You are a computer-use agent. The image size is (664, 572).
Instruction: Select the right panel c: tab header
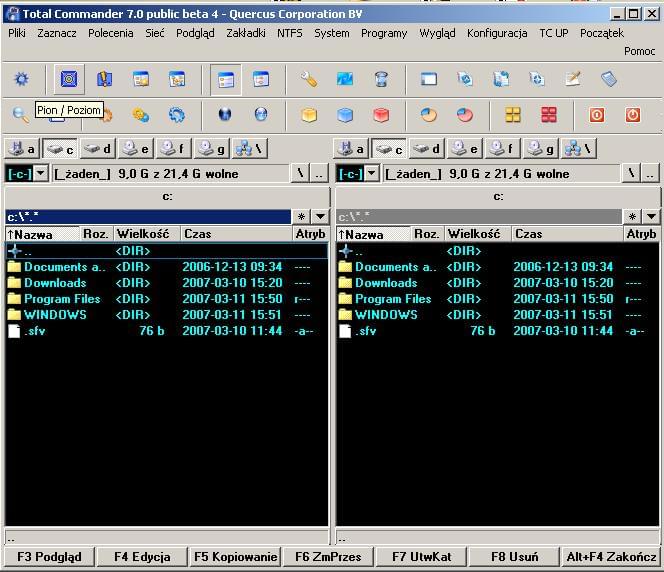(x=498, y=197)
